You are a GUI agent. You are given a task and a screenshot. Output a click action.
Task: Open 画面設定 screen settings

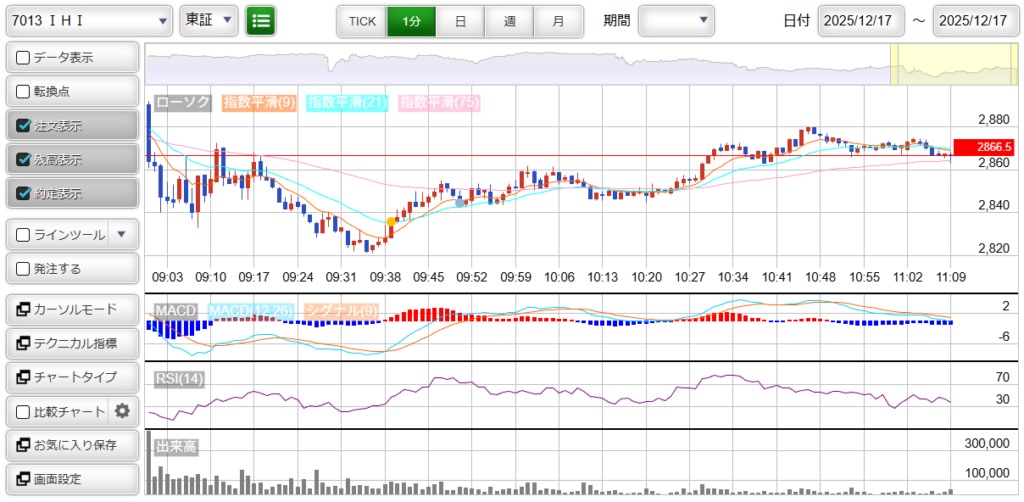tap(70, 479)
